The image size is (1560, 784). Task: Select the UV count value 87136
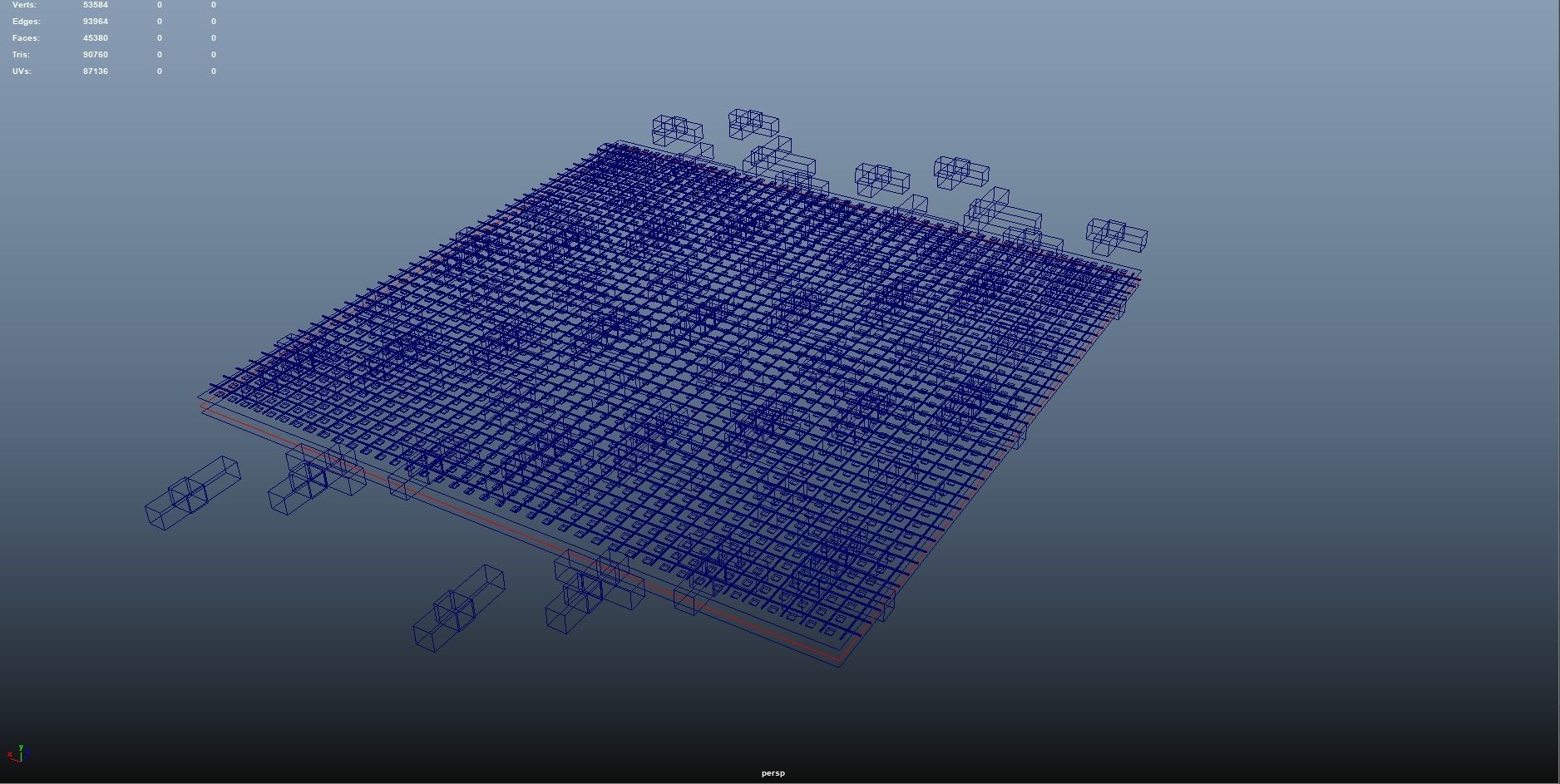[96, 71]
